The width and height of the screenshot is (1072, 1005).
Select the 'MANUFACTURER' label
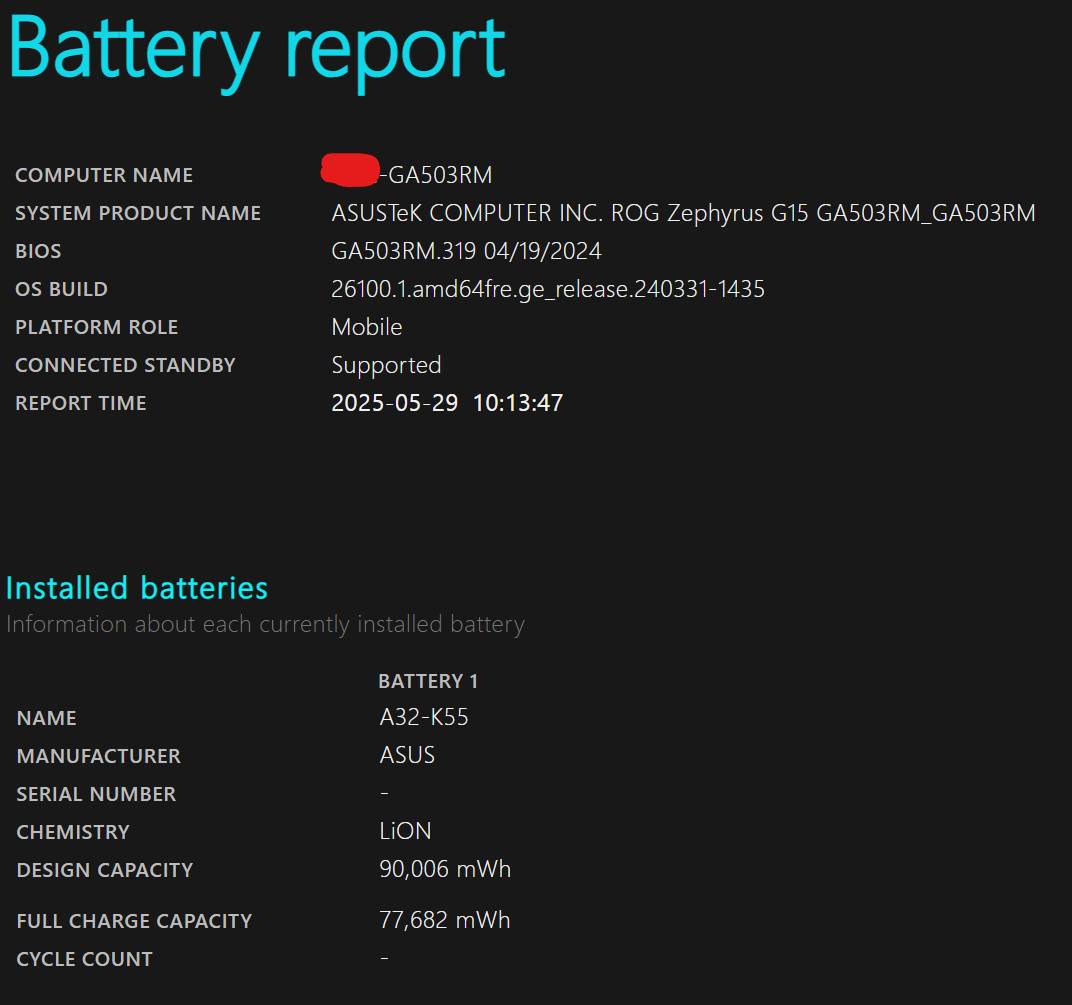[x=98, y=756]
